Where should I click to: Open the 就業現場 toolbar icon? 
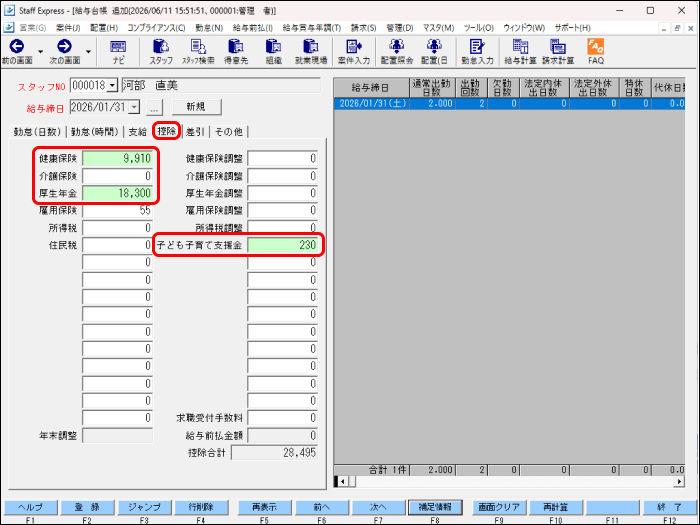(311, 51)
